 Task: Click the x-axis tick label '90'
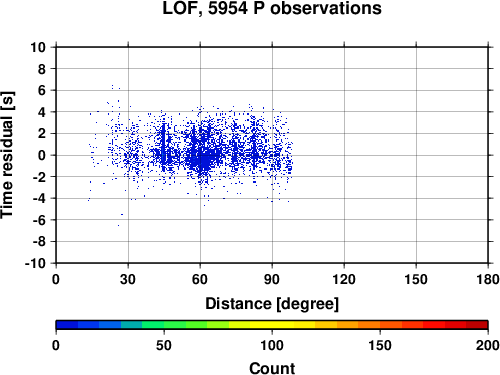(x=272, y=279)
